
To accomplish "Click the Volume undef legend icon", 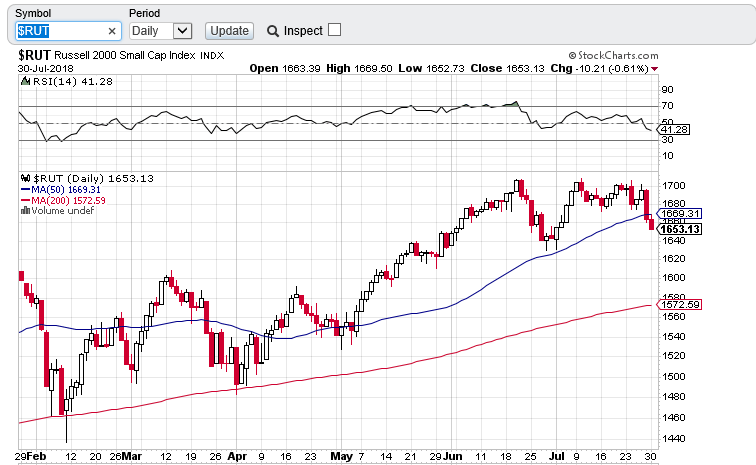I will point(26,211).
